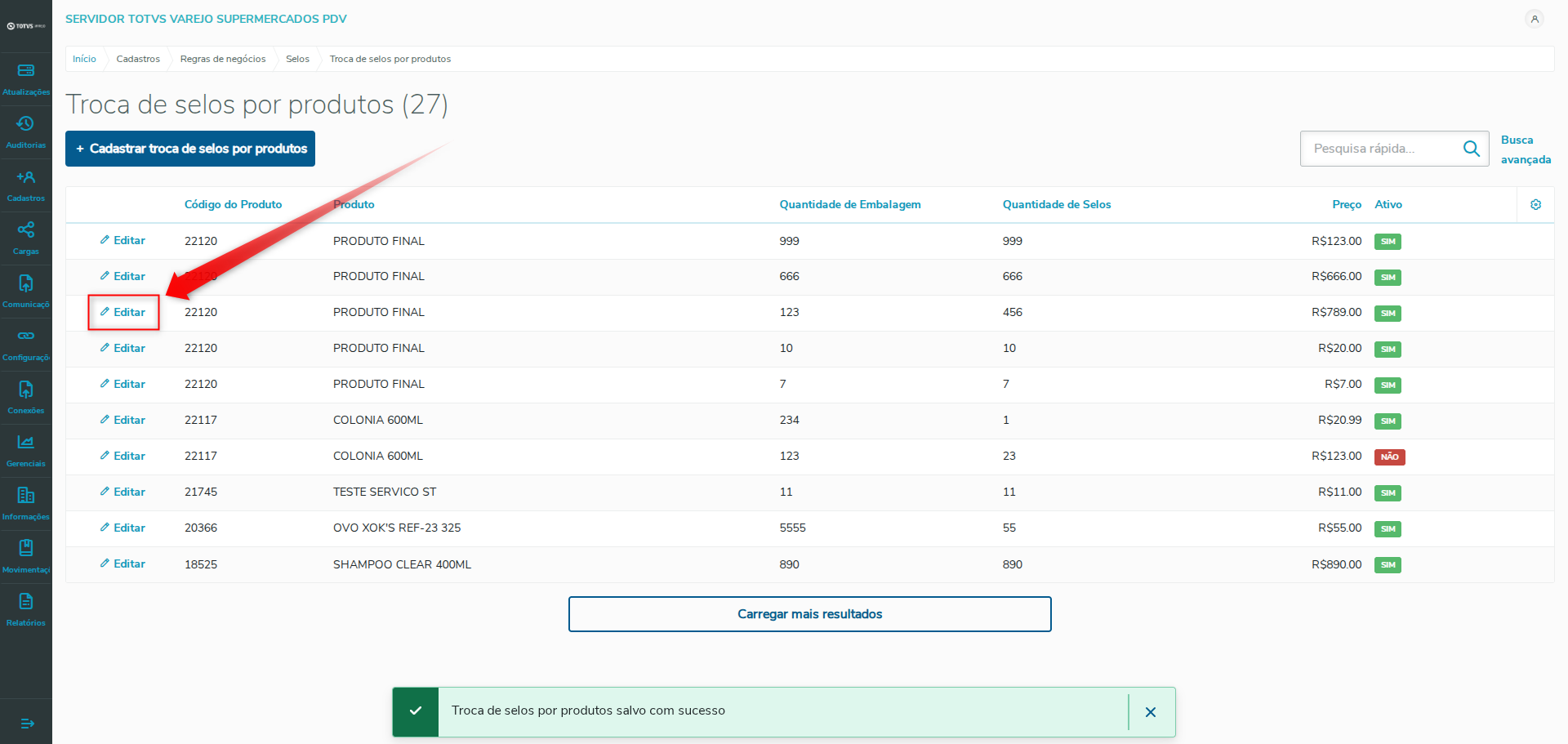Screen dimensions: 1568x744
Task: Click Cadastrar troca de selos por produtos
Action: pyautogui.click(x=190, y=149)
